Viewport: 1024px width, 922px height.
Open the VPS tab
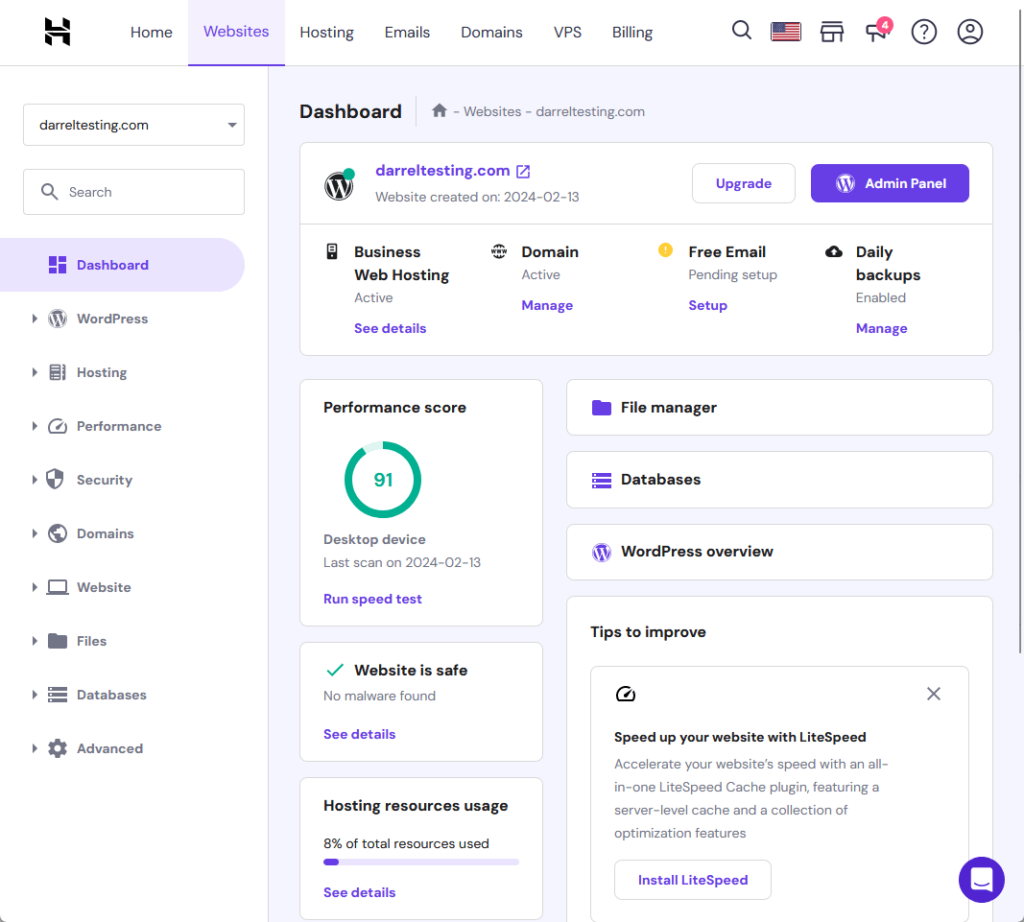tap(568, 32)
